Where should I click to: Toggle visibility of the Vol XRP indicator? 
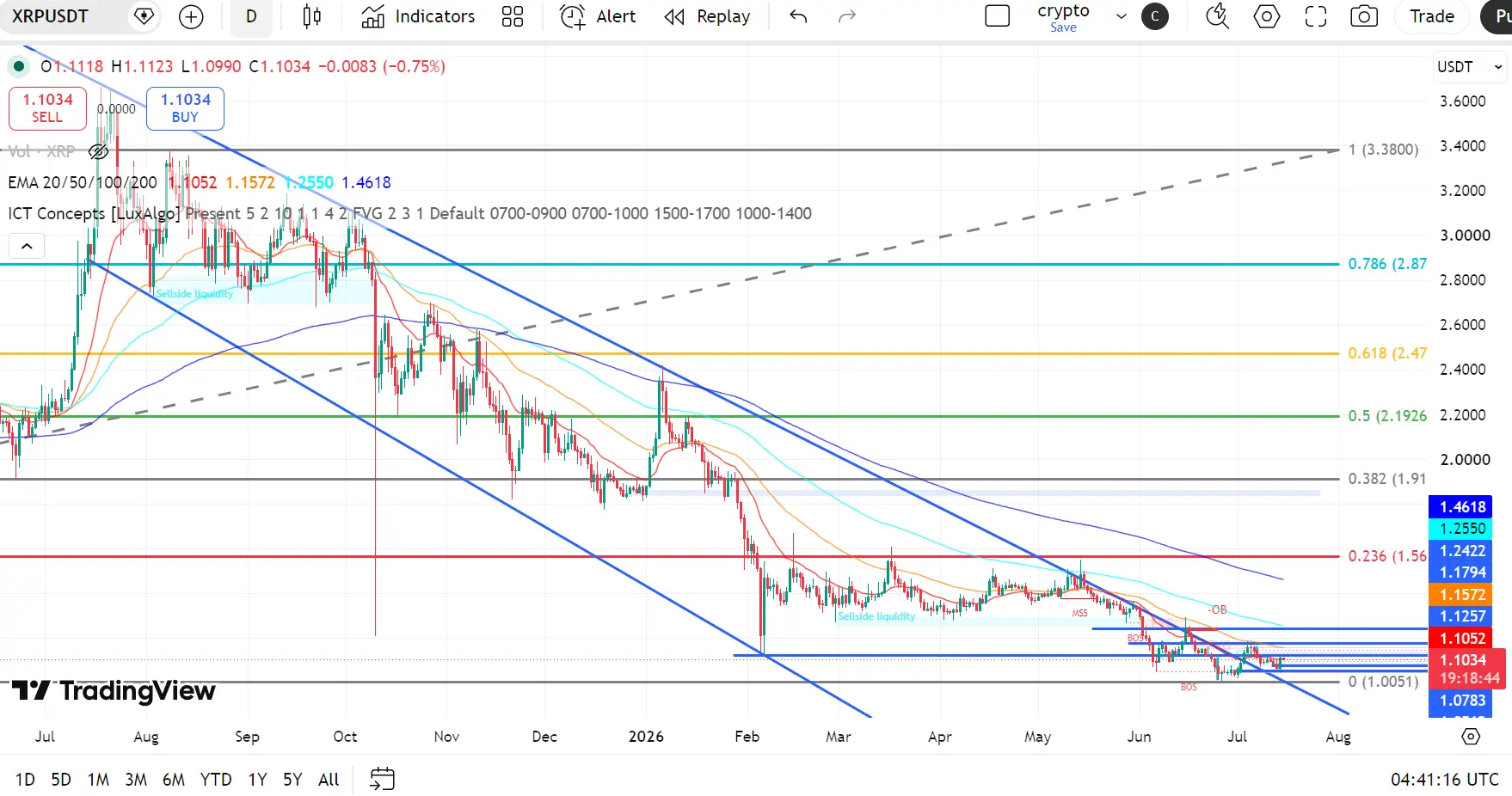(x=99, y=152)
